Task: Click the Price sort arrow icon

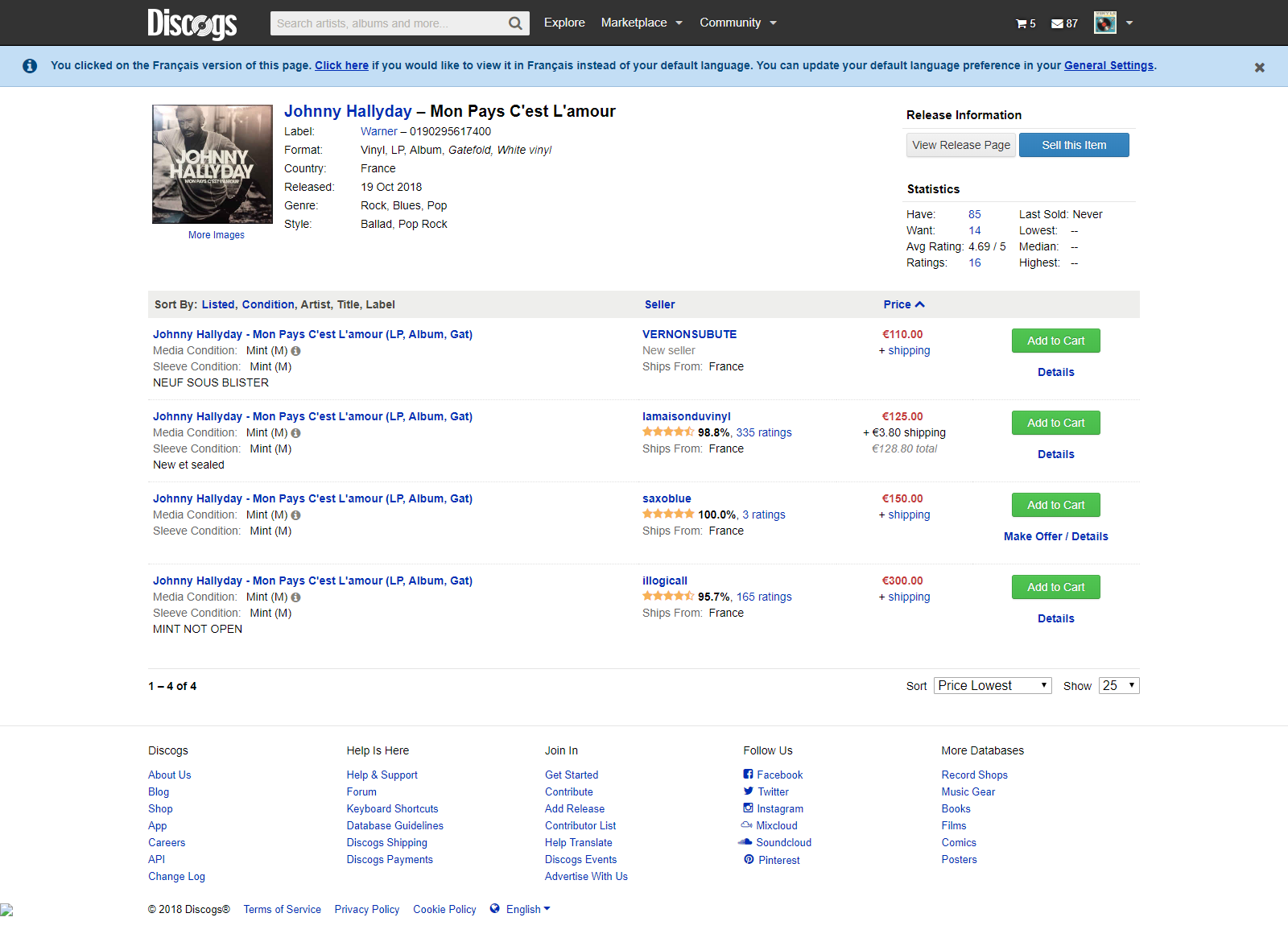Action: [x=920, y=304]
